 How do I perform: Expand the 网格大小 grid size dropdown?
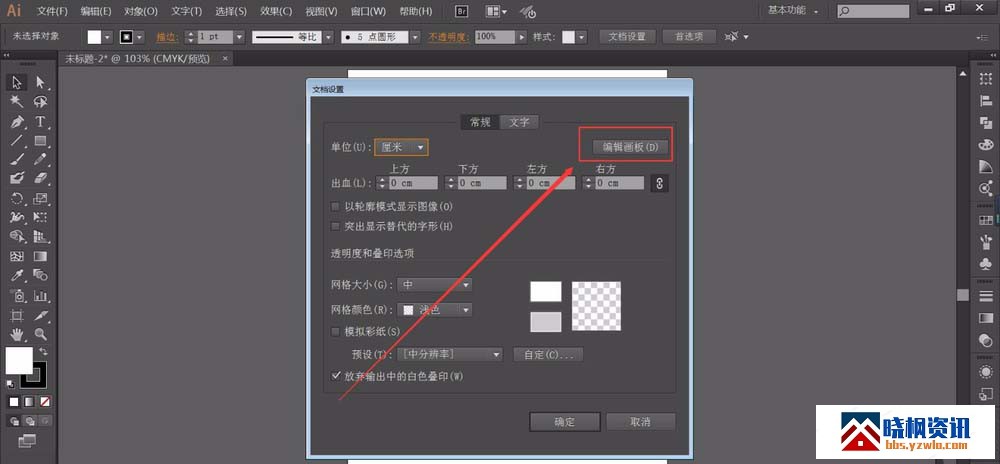(x=435, y=285)
